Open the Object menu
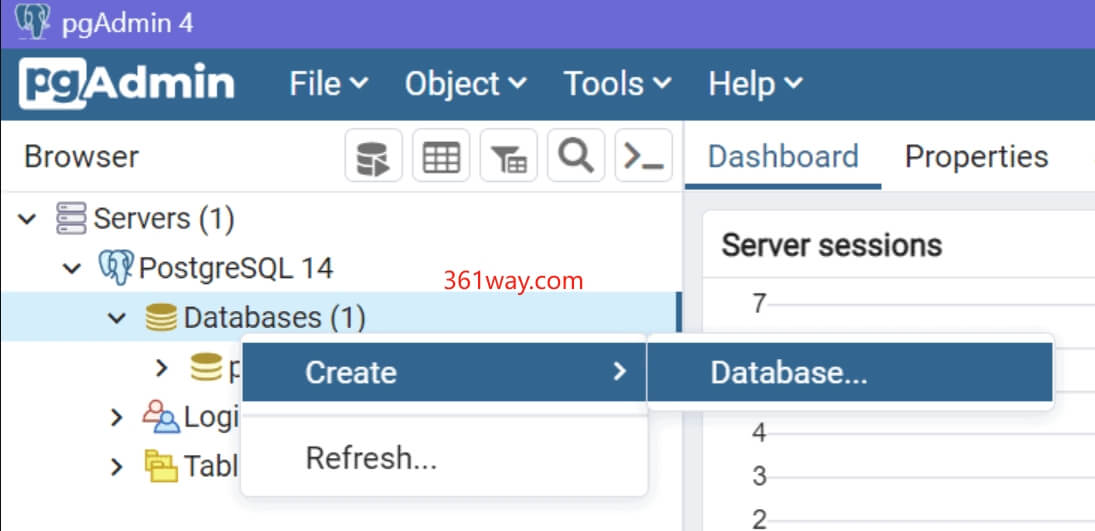The image size is (1095, 531). click(x=466, y=84)
